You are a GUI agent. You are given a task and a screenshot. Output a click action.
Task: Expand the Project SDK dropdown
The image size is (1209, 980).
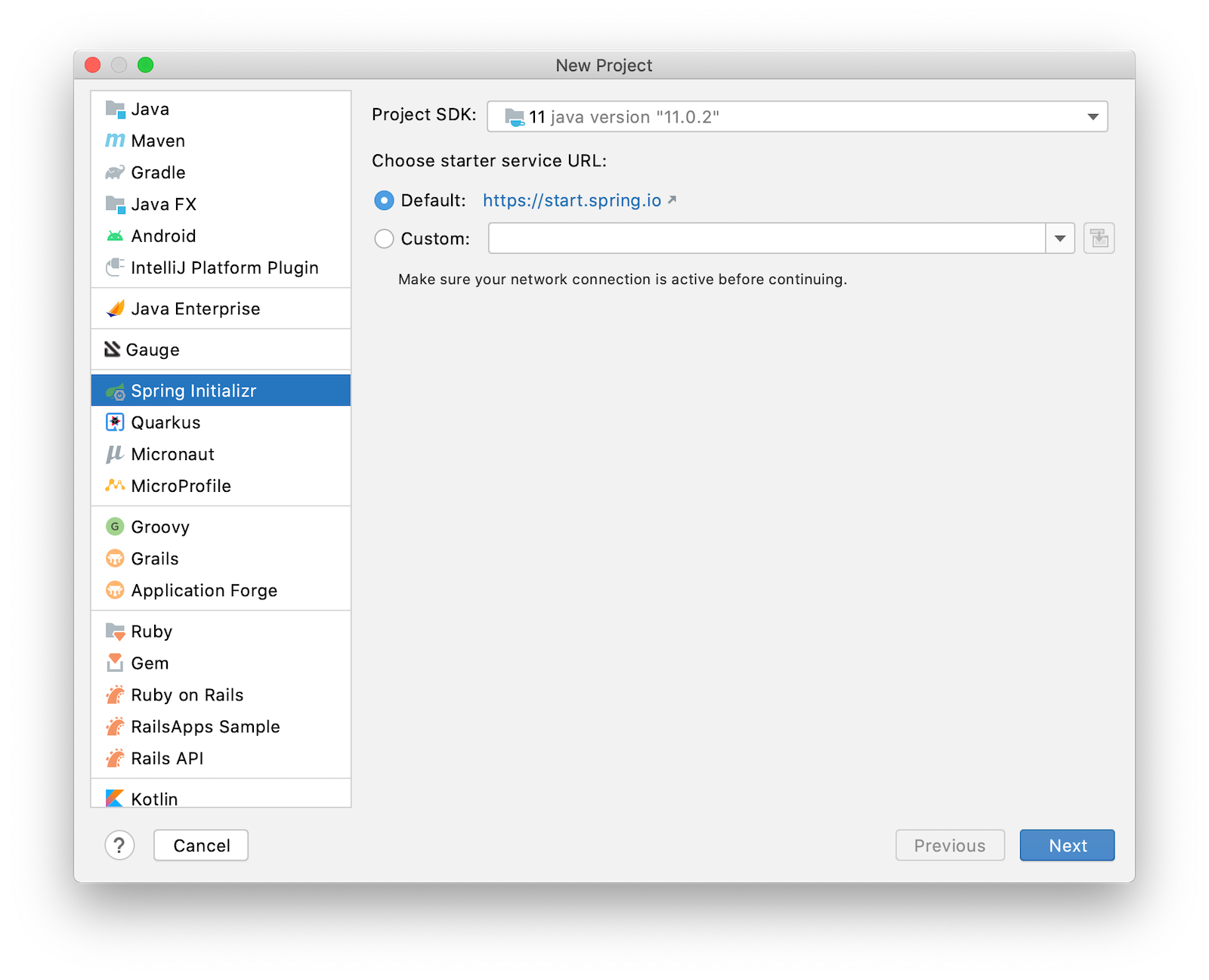coord(797,116)
